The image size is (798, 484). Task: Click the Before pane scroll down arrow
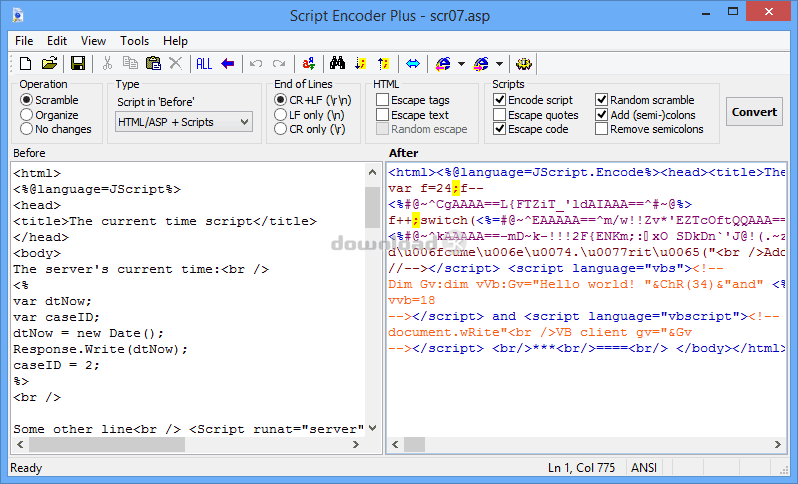tap(373, 428)
